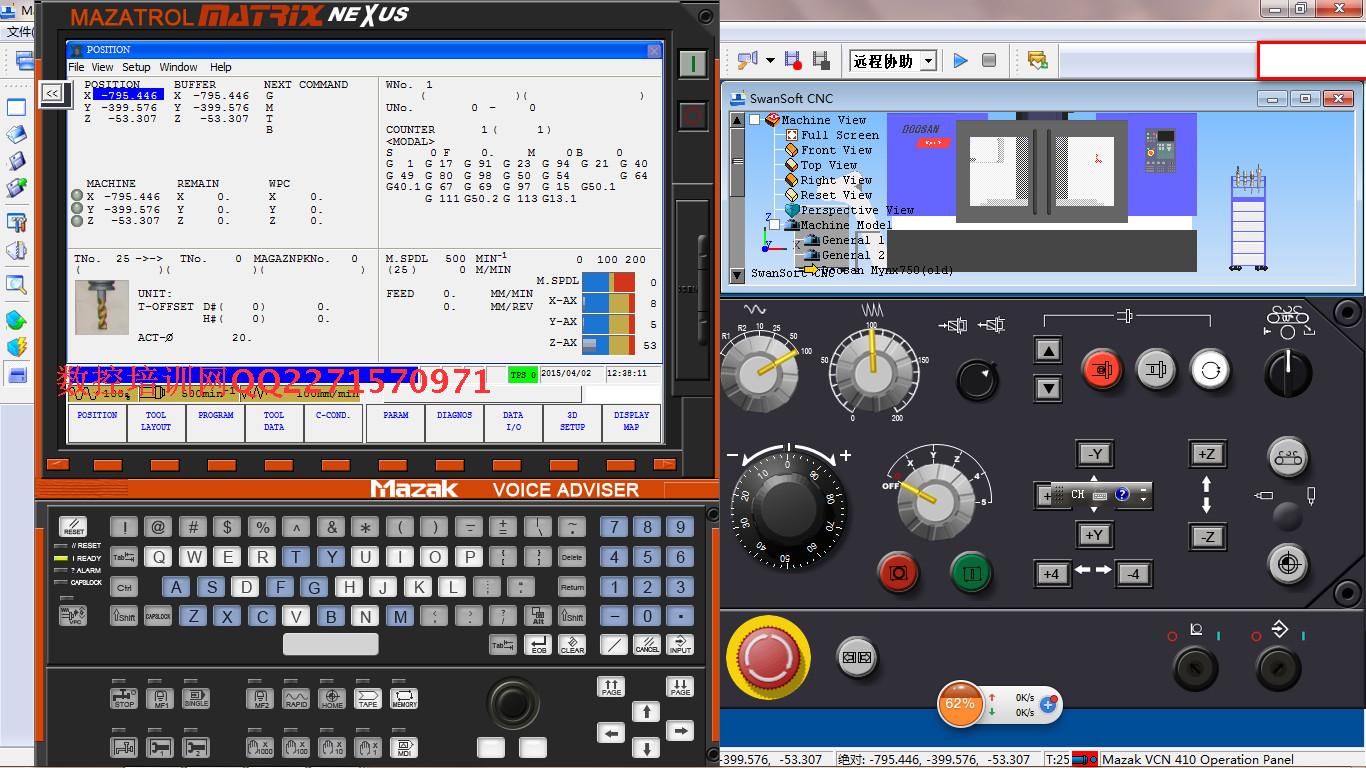Toggle the red spindle stop round button

pos(1103,370)
